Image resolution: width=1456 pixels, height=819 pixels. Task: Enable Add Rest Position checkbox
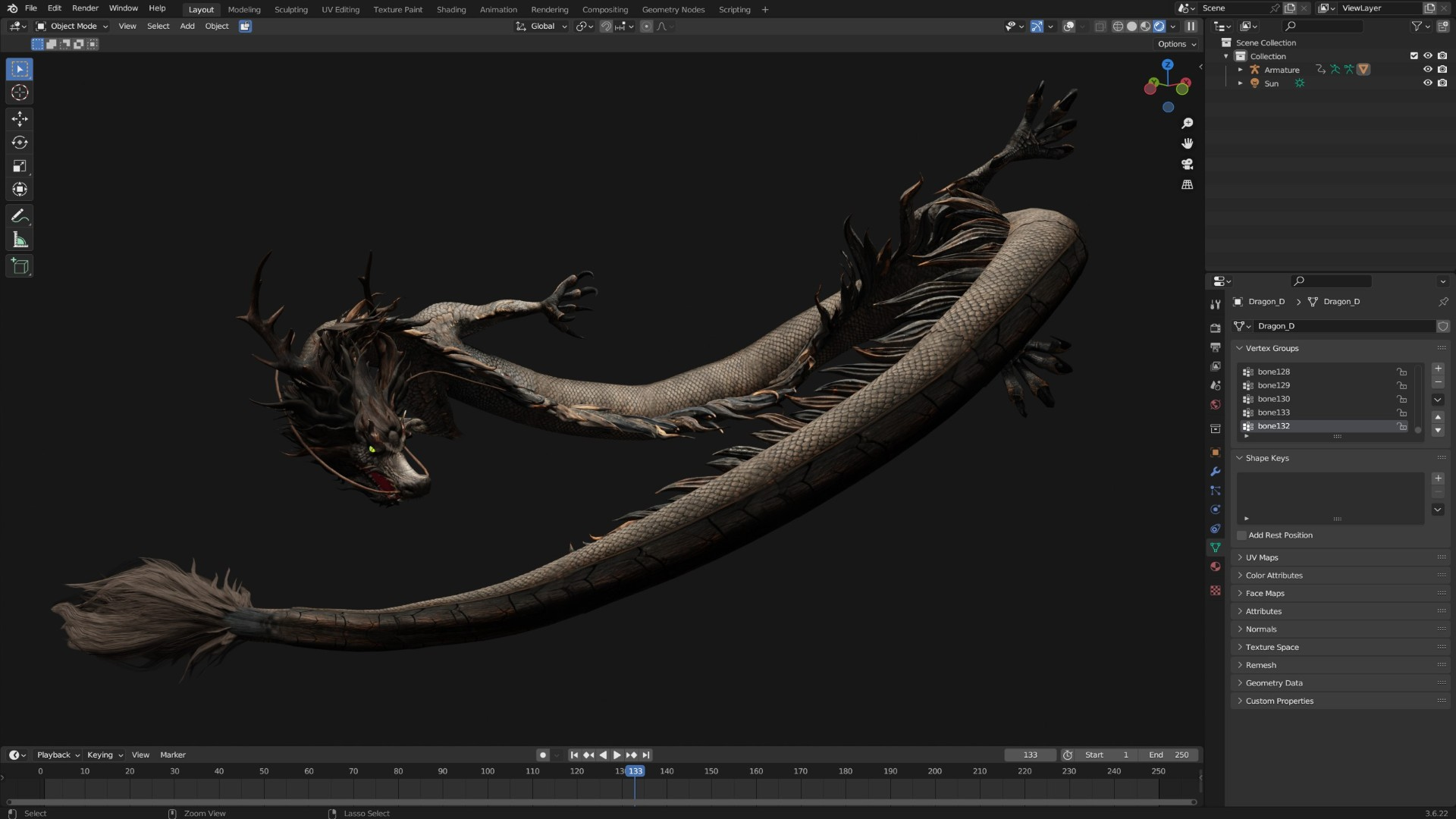pos(1242,535)
